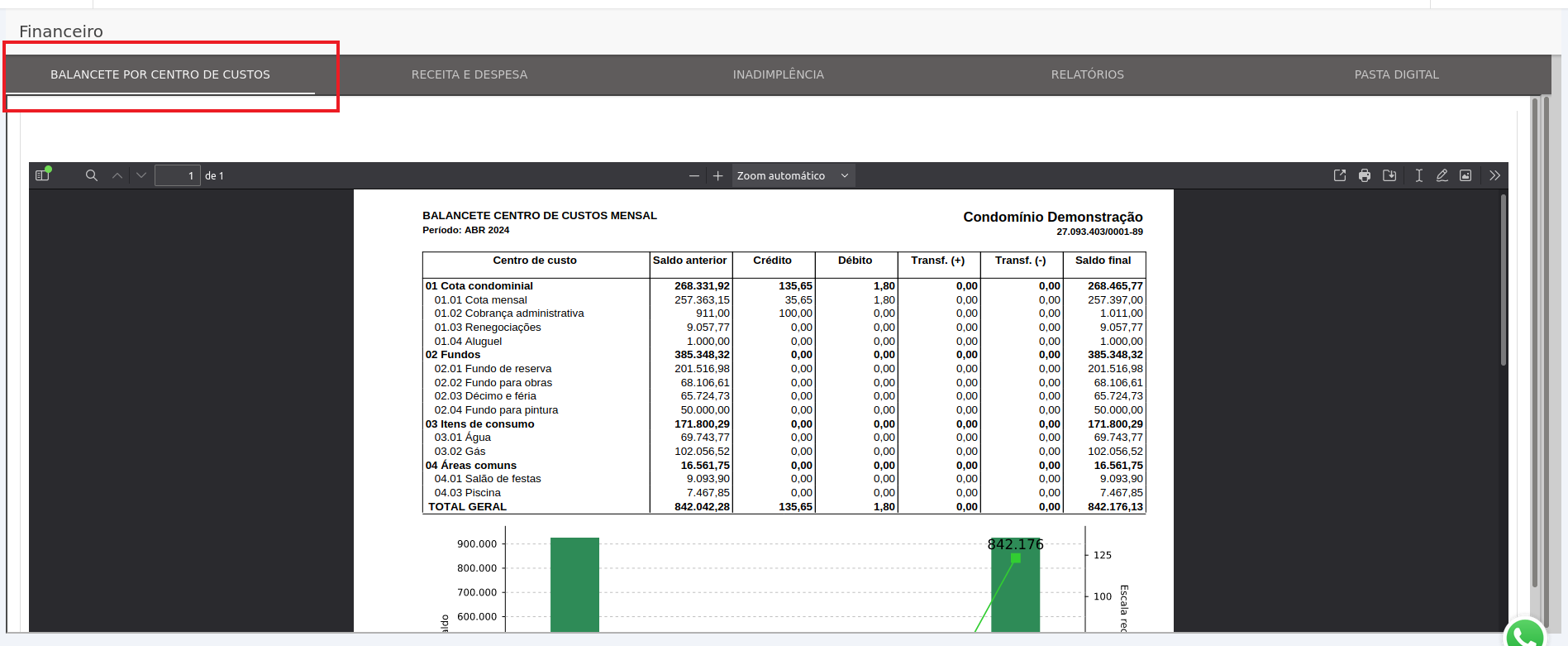This screenshot has height=646, width=1568.
Task: Open the PDF viewer's more tools menu
Action: pos(1494,175)
